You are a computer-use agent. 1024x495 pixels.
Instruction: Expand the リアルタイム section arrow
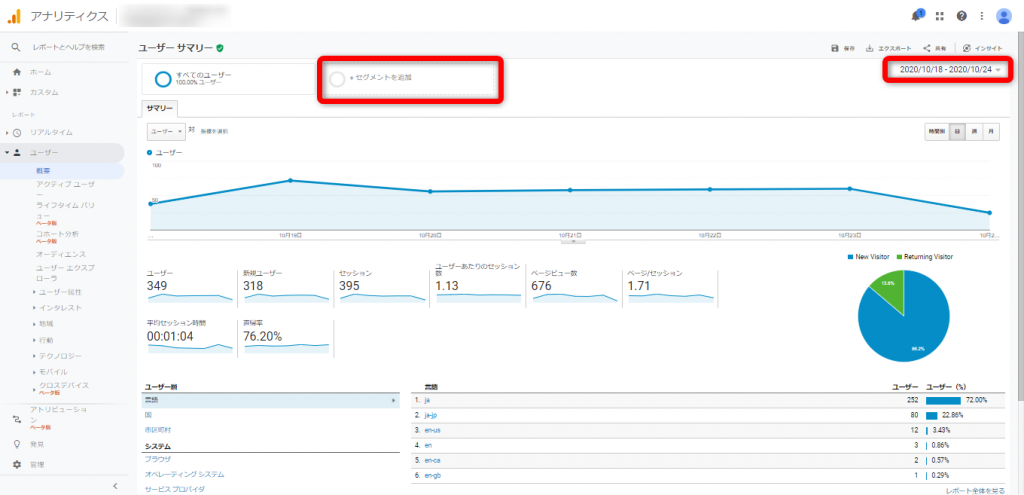(x=7, y=133)
